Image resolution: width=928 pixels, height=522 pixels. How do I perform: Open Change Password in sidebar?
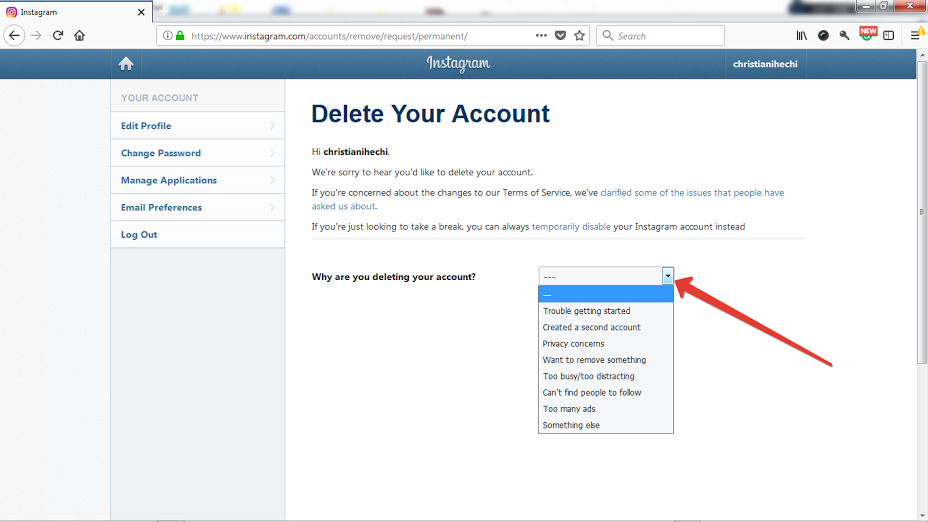coord(197,153)
